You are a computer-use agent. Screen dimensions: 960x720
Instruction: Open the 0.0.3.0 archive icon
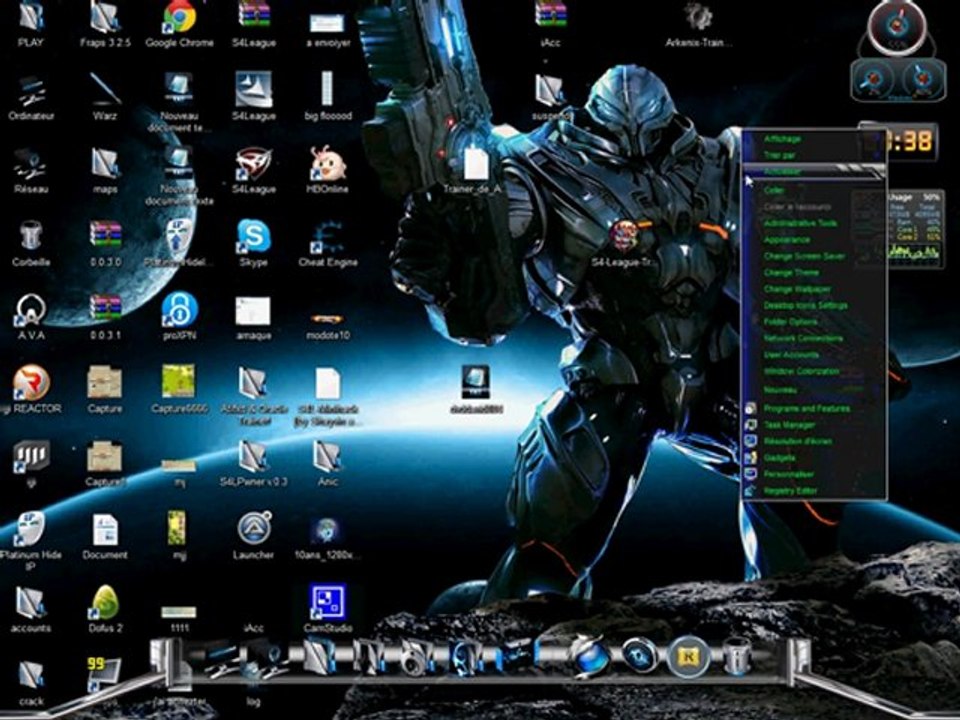105,243
